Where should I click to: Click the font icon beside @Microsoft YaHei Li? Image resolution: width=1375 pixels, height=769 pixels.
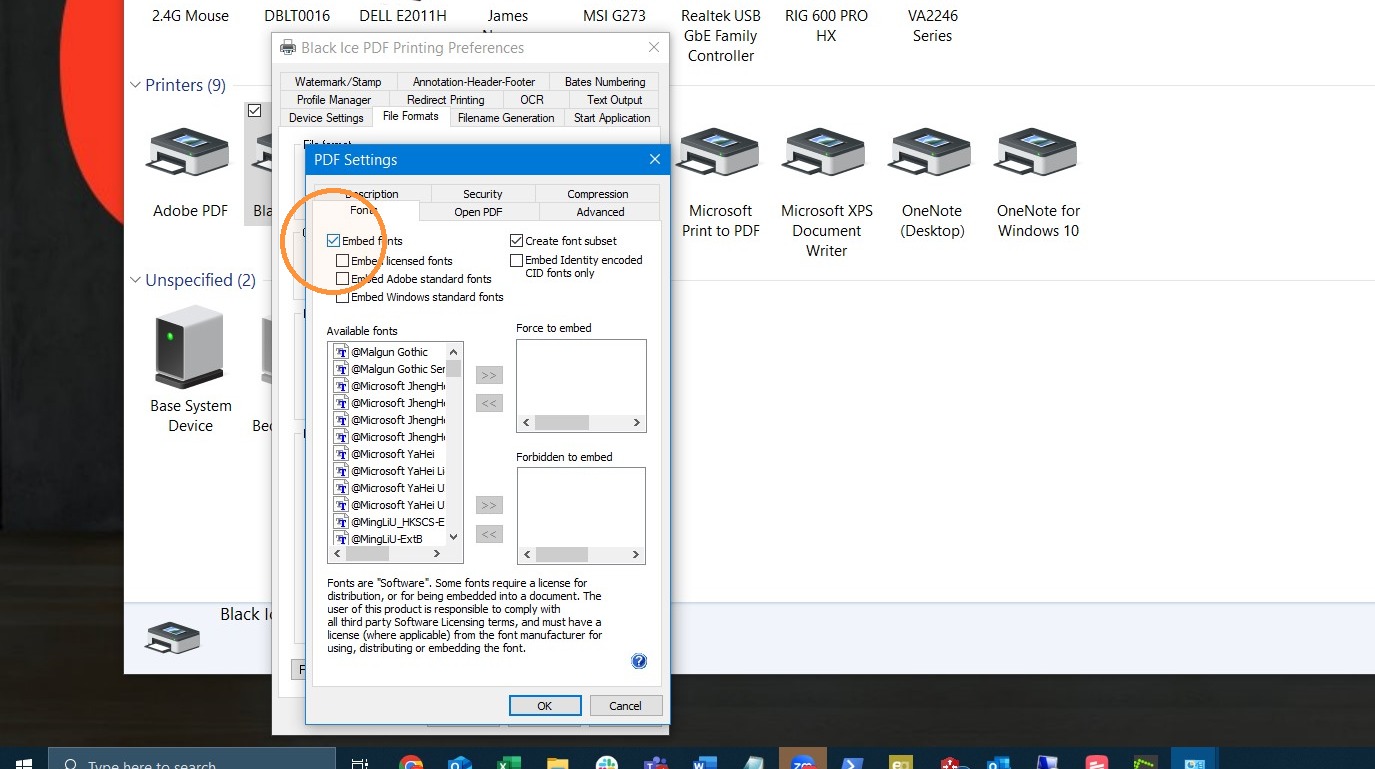coord(342,471)
